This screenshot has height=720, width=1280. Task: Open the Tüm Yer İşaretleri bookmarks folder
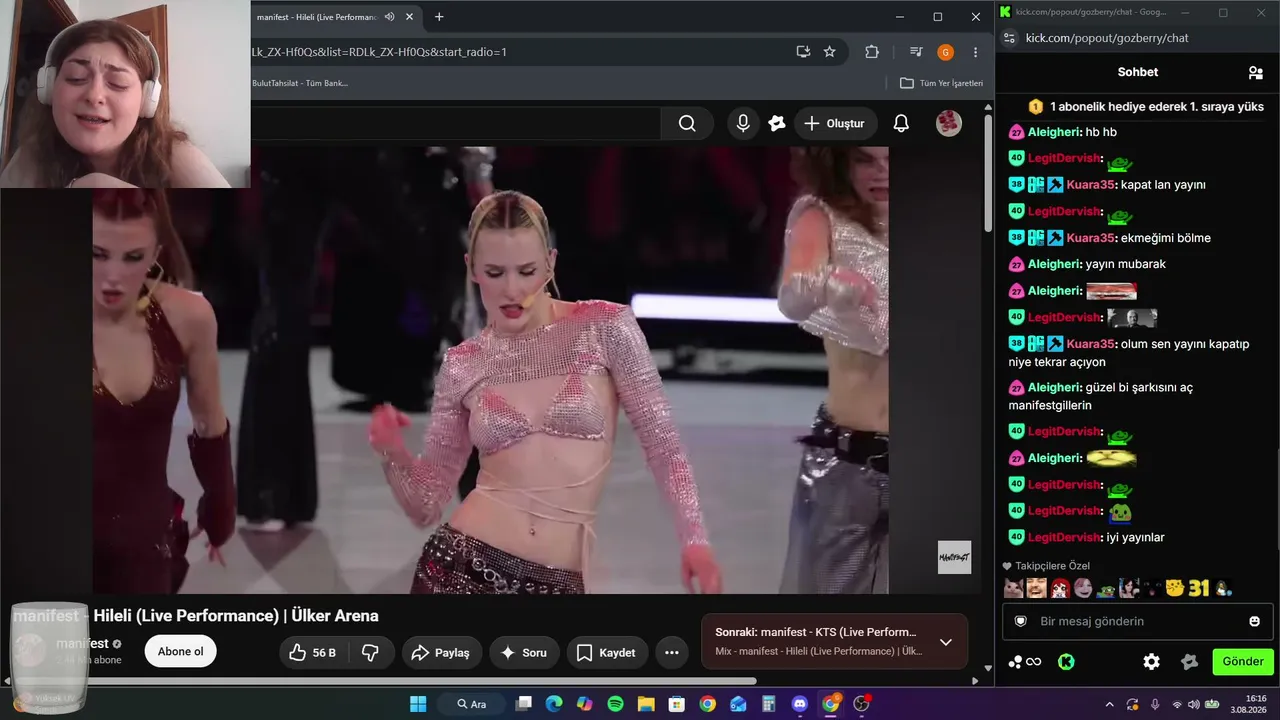[942, 83]
